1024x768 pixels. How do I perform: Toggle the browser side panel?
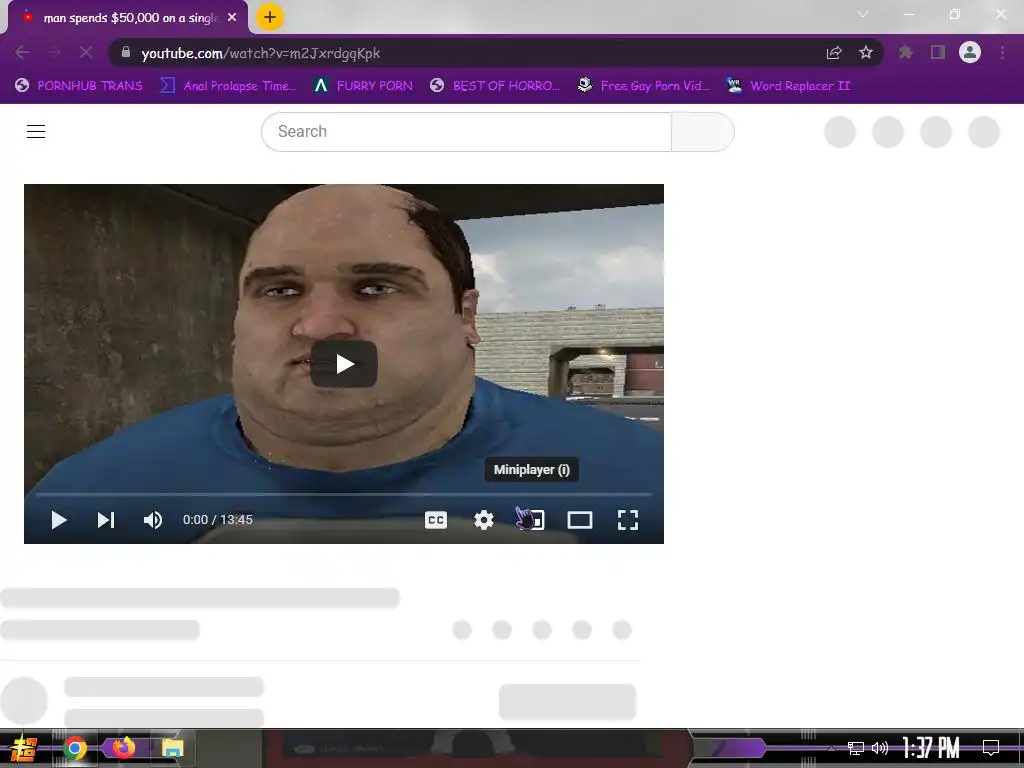click(x=938, y=52)
